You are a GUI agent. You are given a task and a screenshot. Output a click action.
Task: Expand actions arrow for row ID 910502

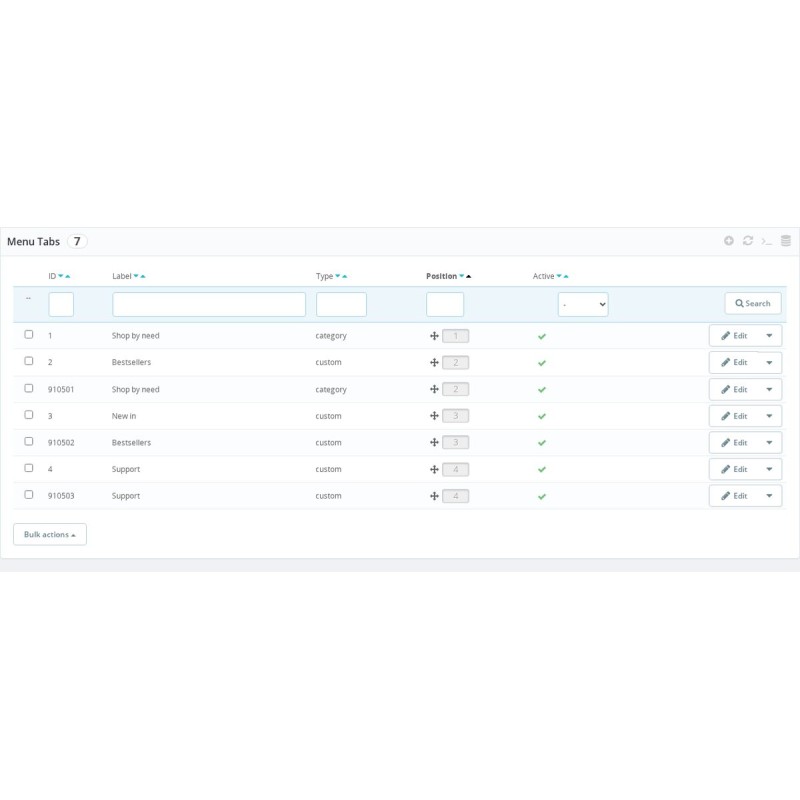coord(769,442)
